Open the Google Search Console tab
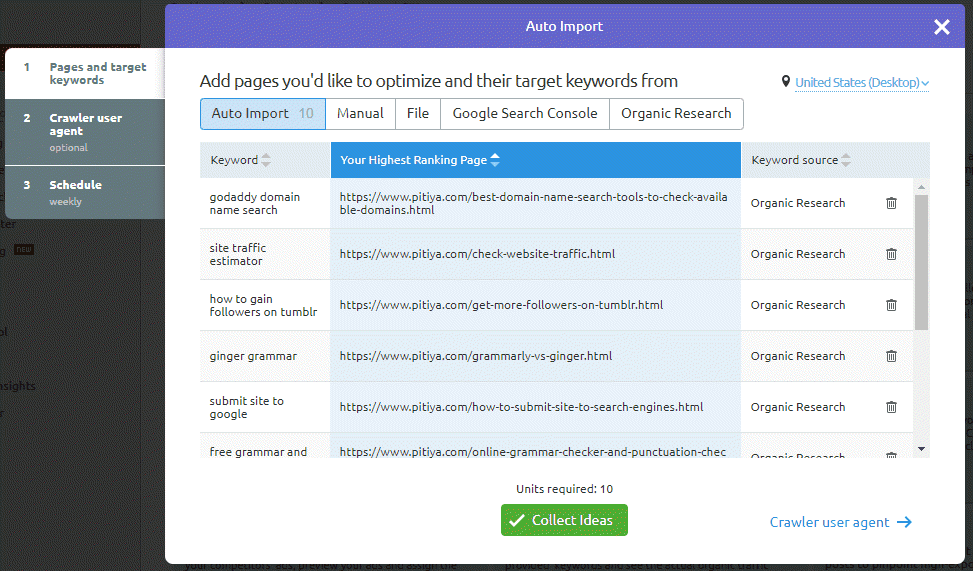Viewport: 973px width, 571px height. 525,114
